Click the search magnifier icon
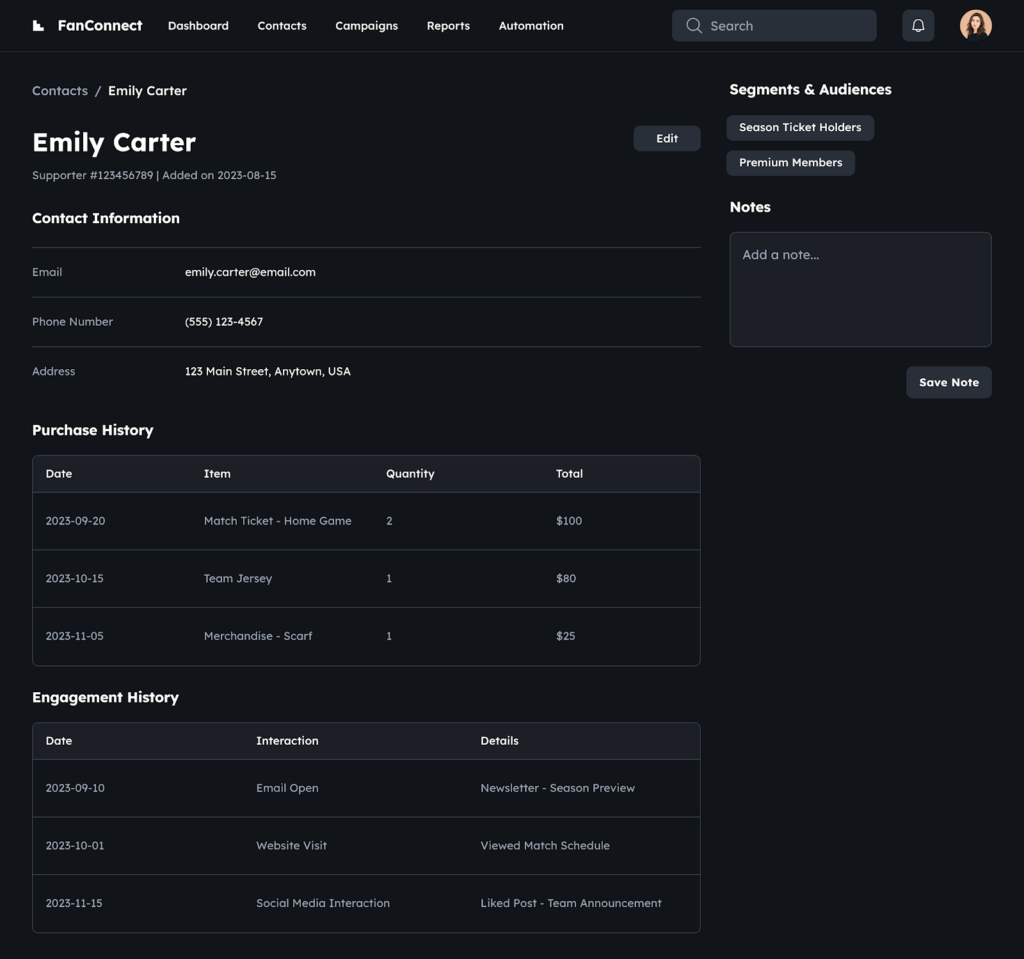This screenshot has height=959, width=1024. point(694,26)
